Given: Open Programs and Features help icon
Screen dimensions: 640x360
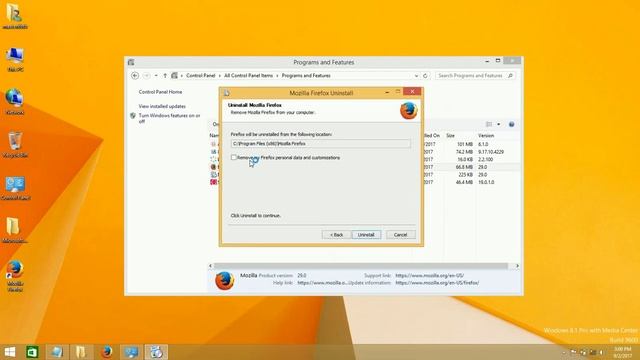Looking at the screenshot, I should tap(511, 124).
